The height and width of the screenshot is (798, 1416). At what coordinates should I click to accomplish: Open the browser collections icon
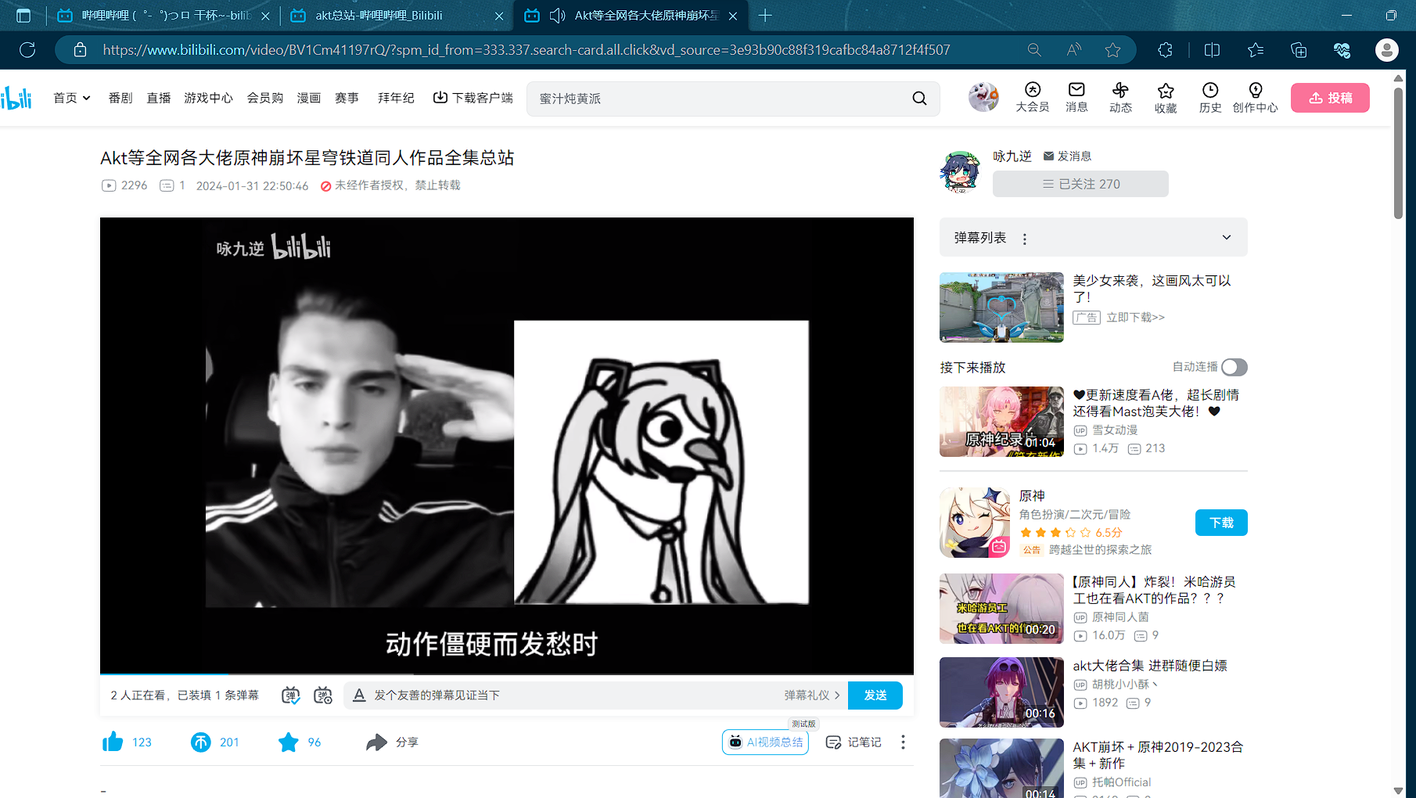point(1299,50)
